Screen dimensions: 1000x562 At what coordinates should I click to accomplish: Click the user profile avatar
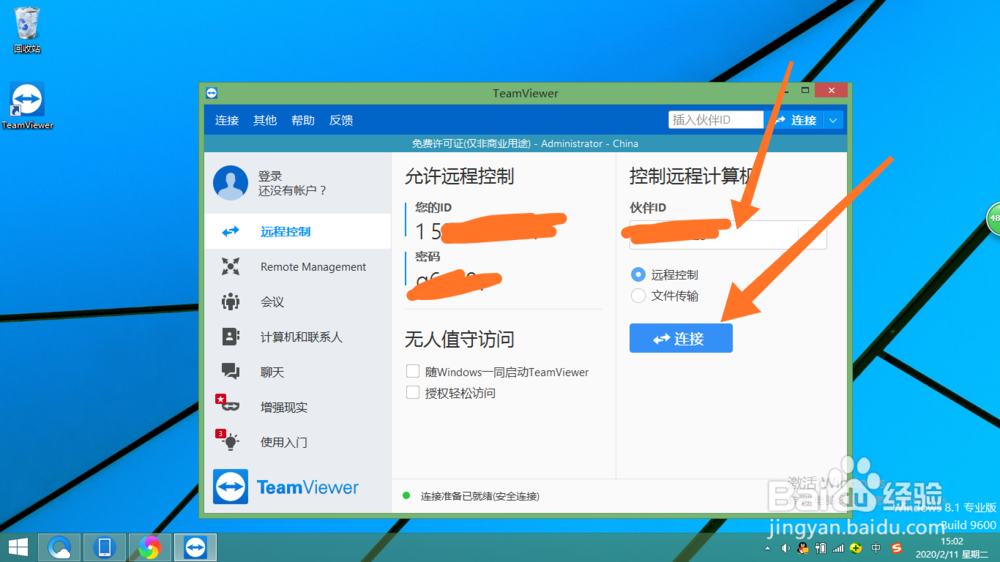click(230, 182)
